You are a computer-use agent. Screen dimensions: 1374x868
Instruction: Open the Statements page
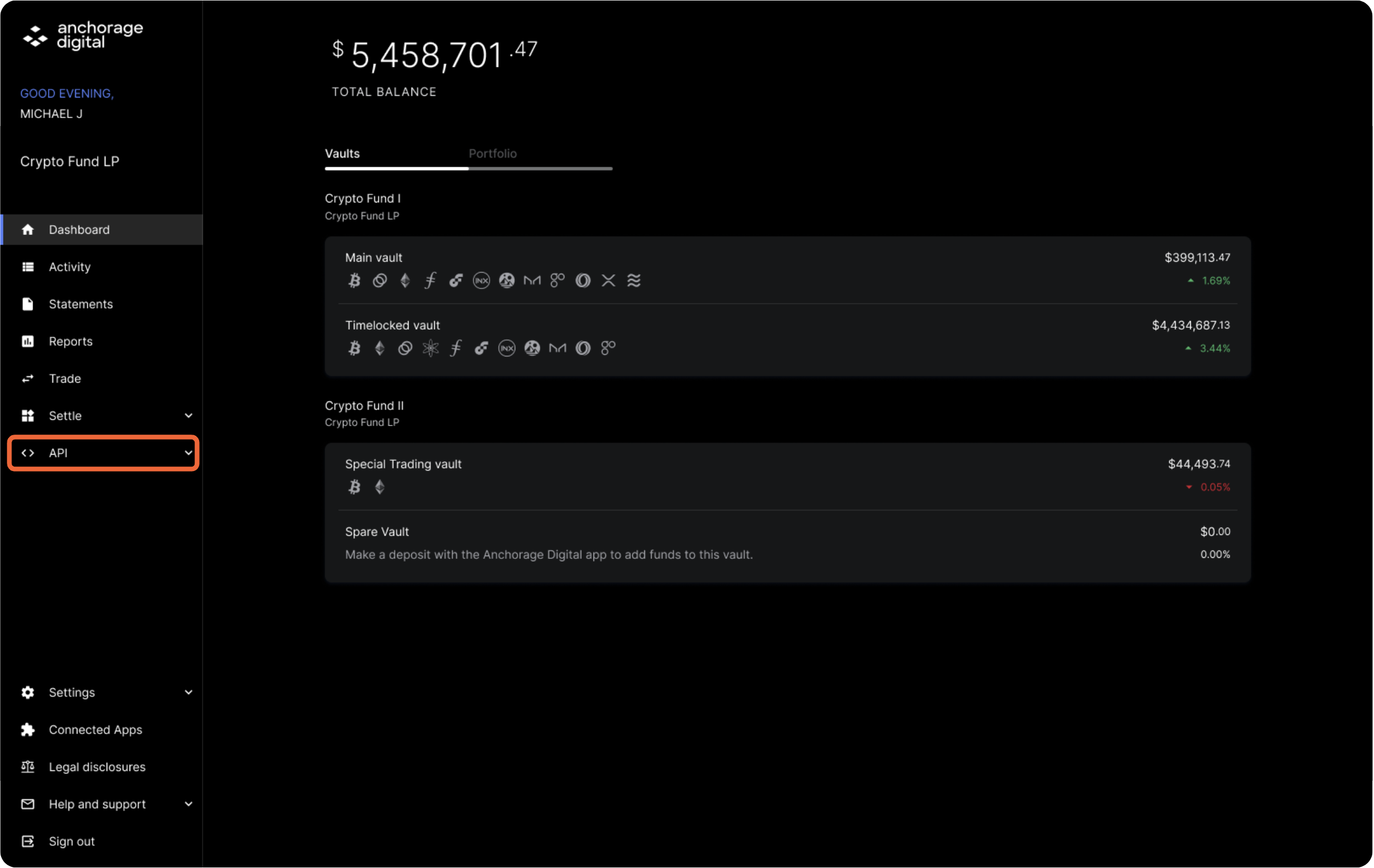click(x=80, y=304)
